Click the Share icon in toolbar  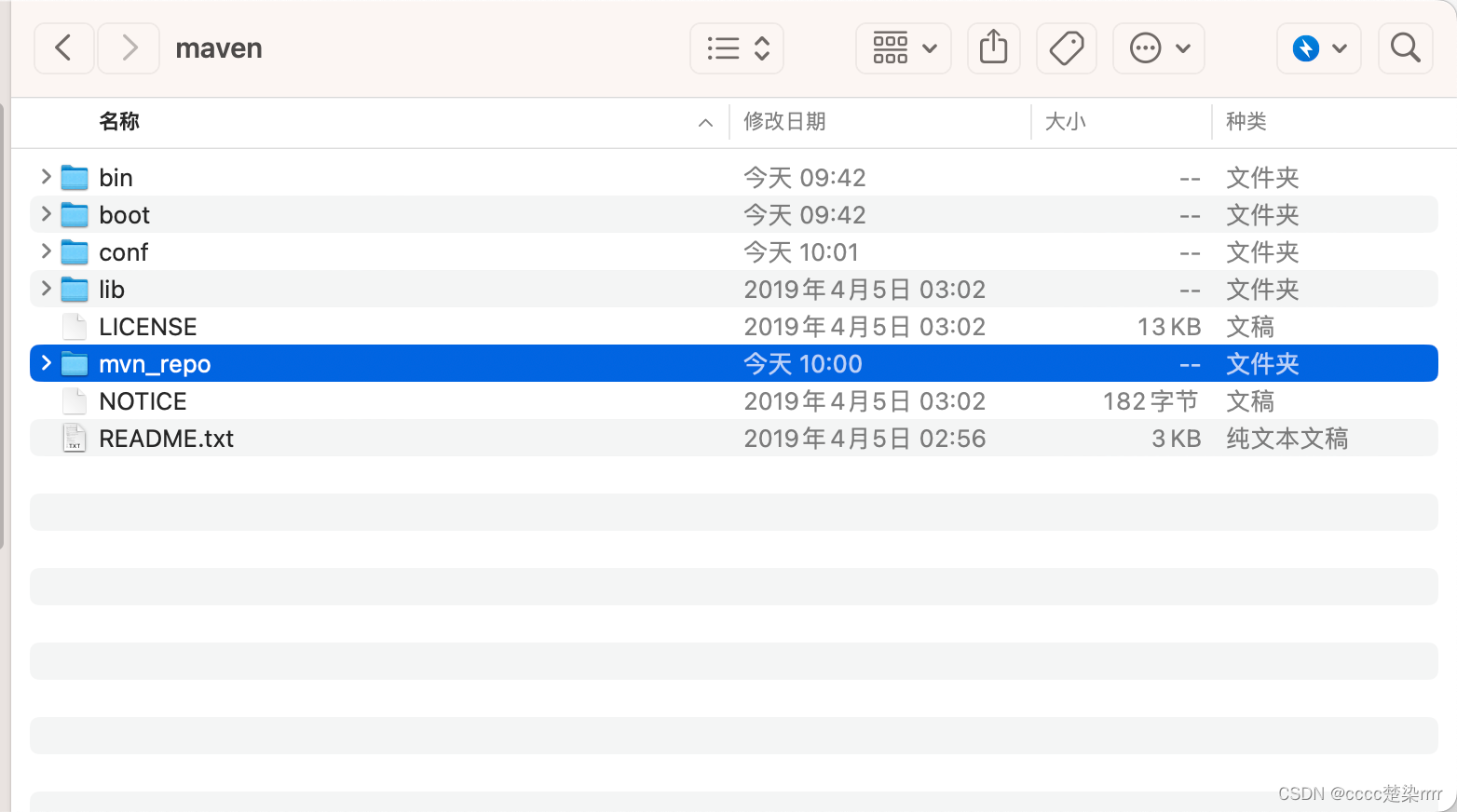click(x=994, y=47)
